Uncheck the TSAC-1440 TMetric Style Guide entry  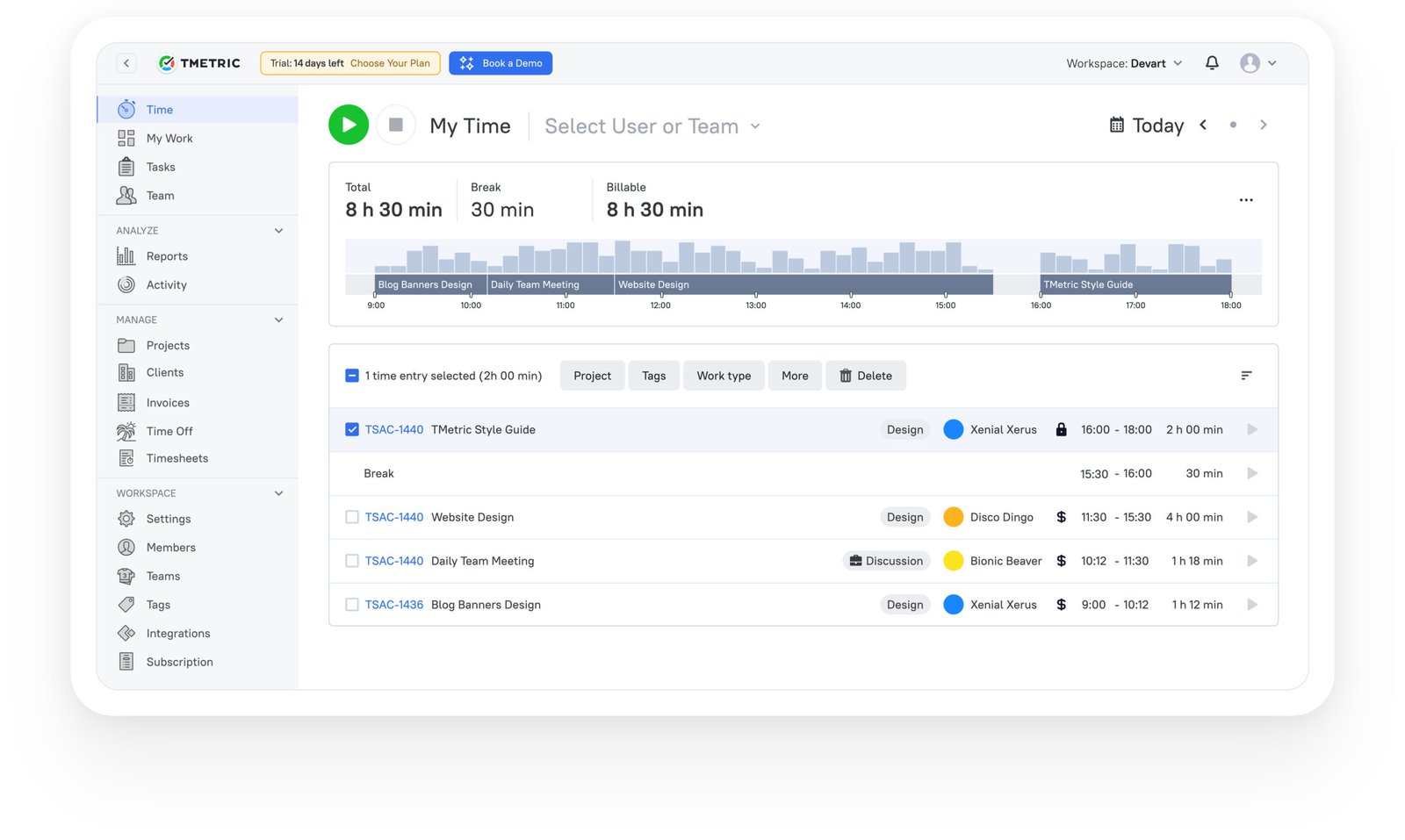pos(352,429)
